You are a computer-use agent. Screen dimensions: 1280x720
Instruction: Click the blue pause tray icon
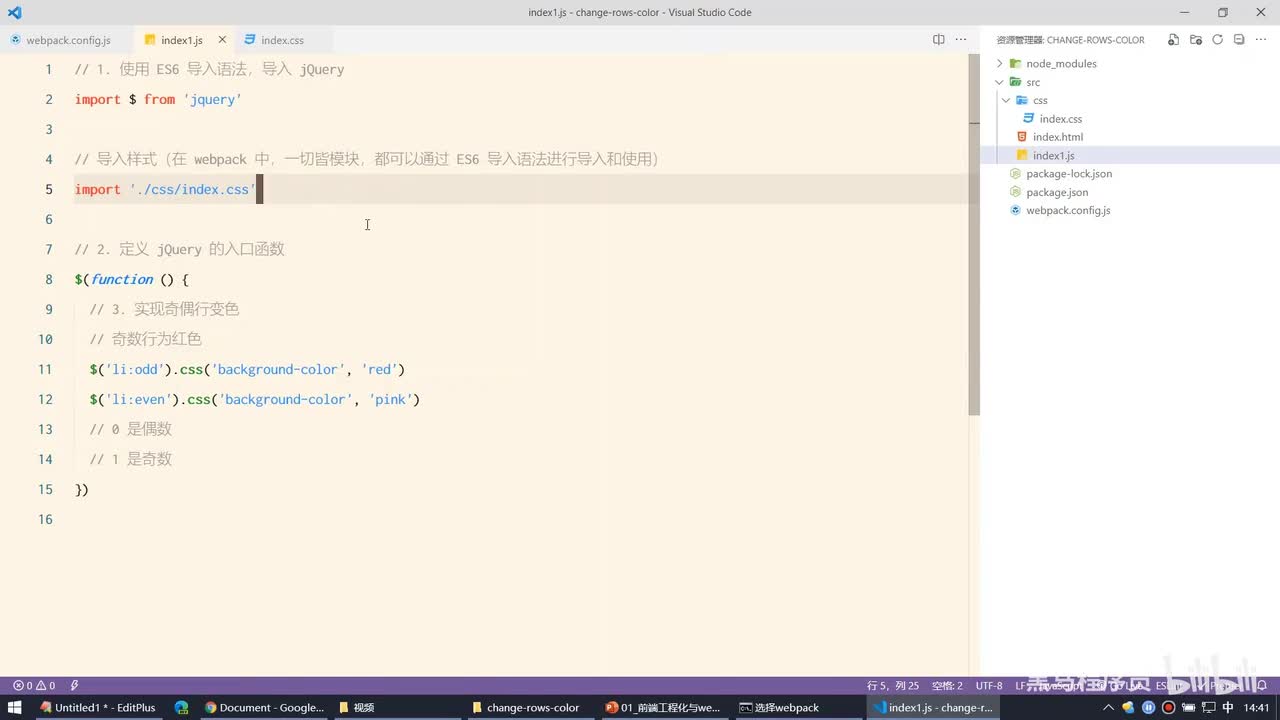[1148, 707]
